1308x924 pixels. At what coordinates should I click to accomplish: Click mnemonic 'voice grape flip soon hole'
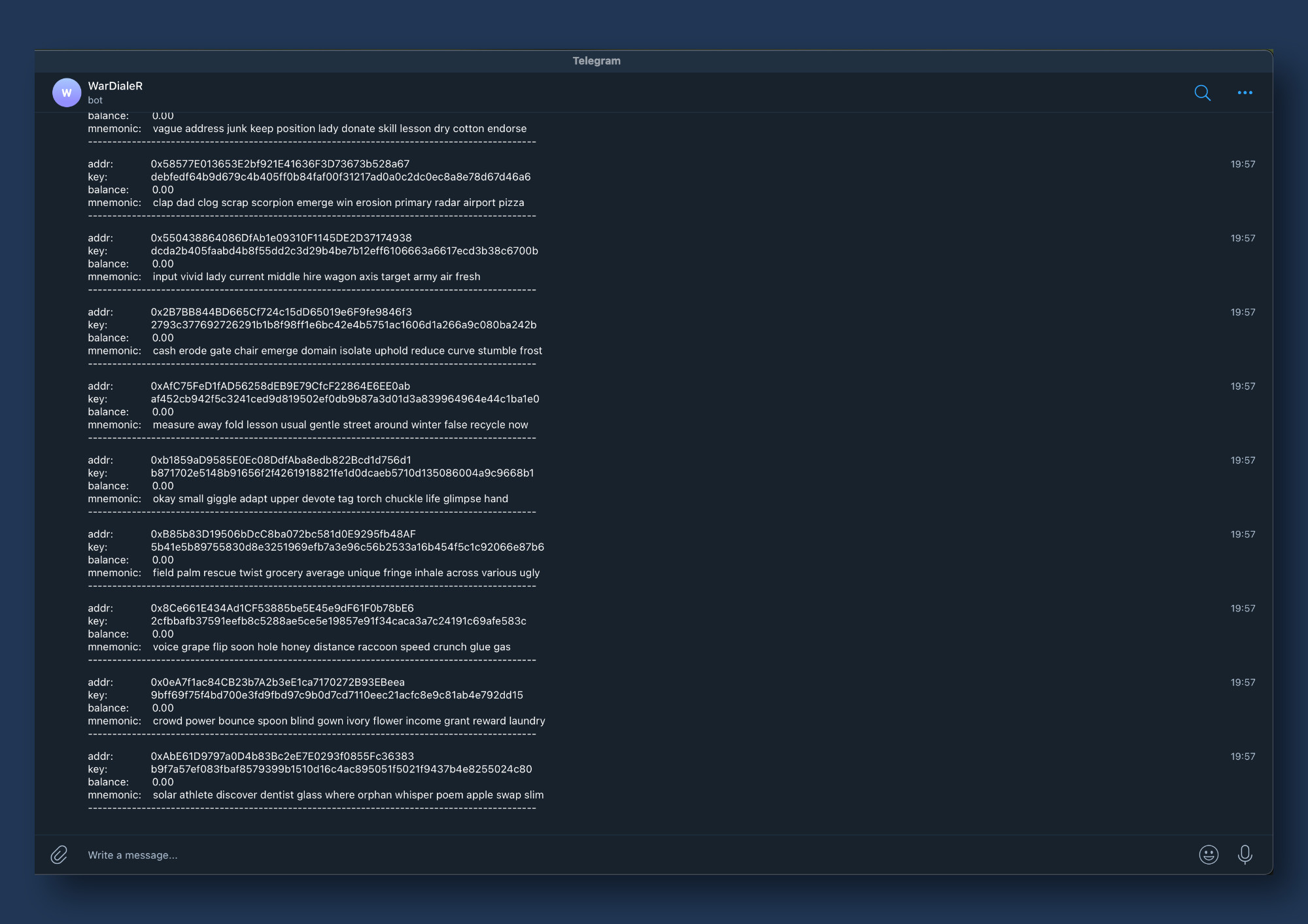click(332, 647)
